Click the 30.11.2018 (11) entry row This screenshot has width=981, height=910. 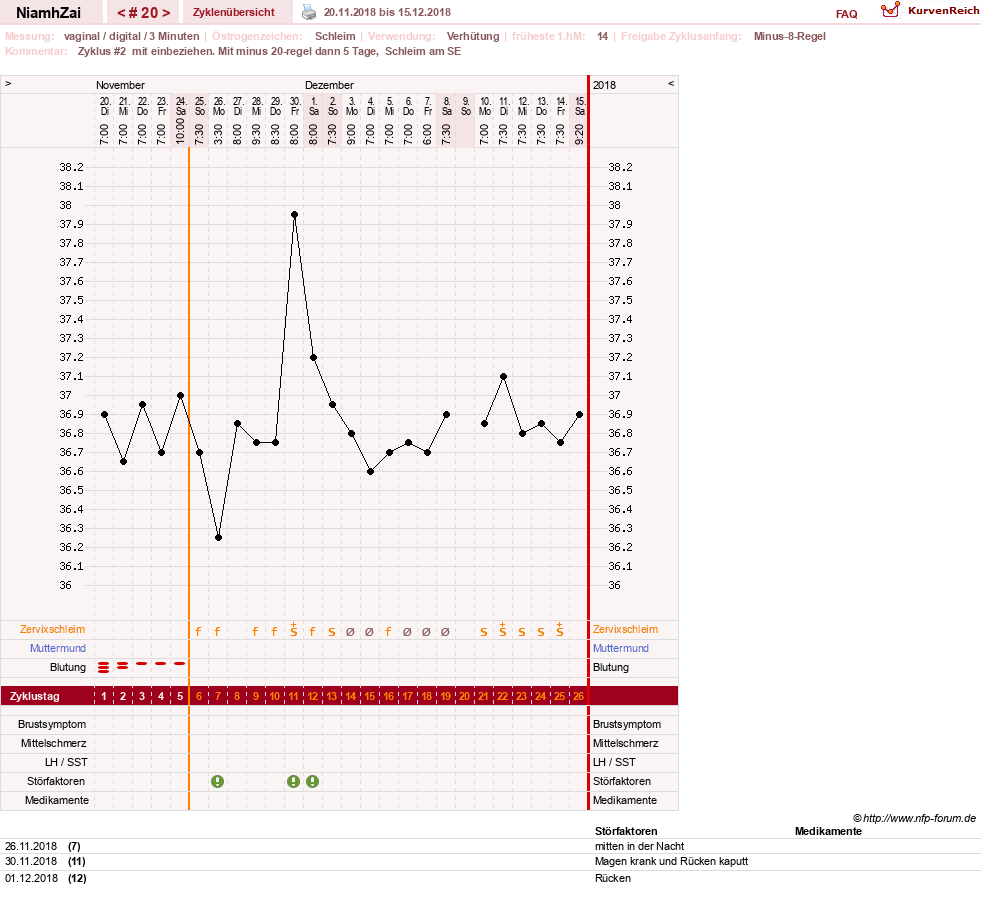(x=490, y=861)
